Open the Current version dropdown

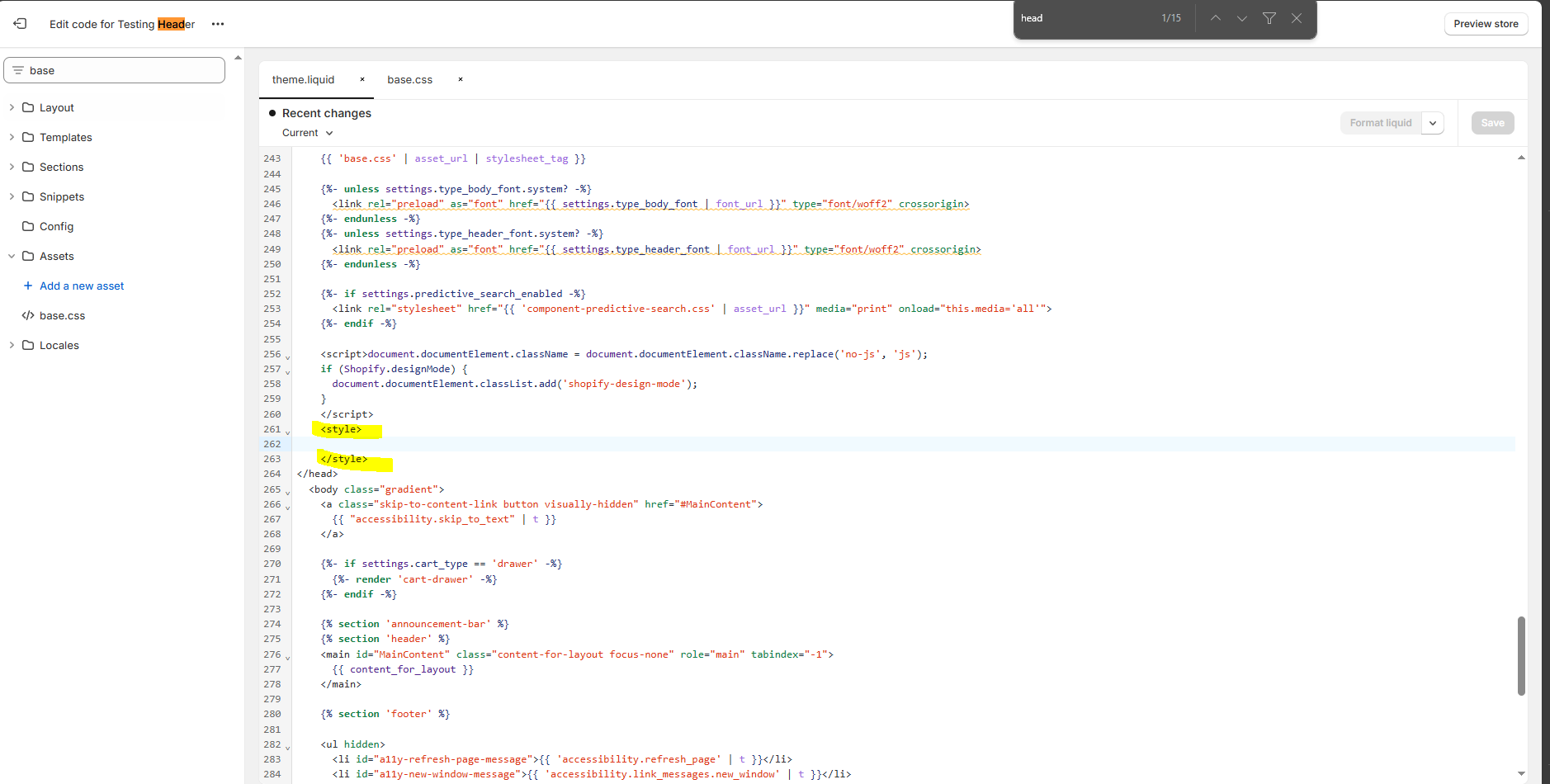pos(307,133)
